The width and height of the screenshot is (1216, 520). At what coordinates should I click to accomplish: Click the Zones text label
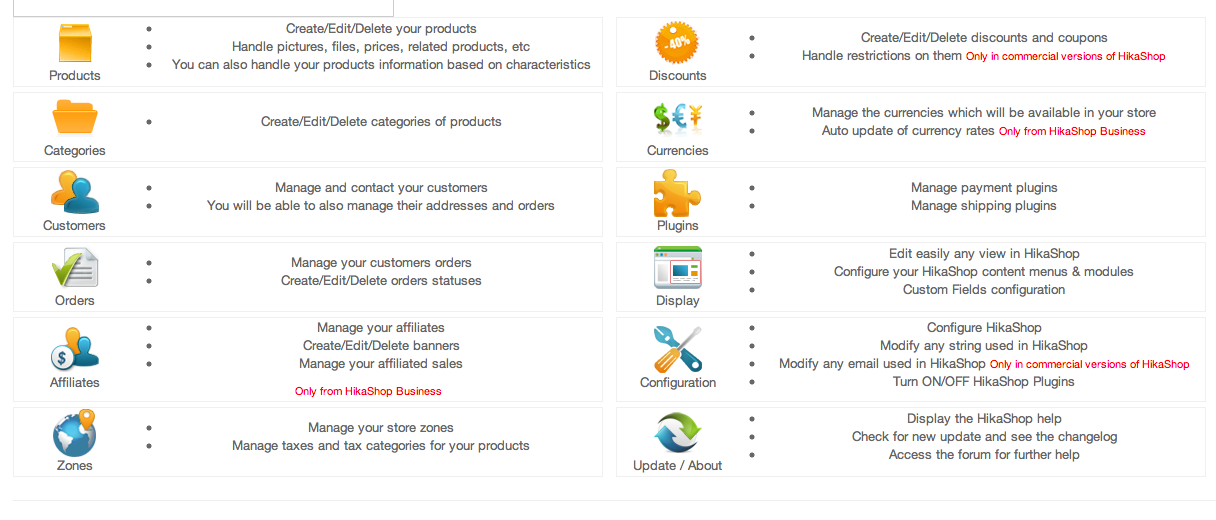click(x=75, y=465)
